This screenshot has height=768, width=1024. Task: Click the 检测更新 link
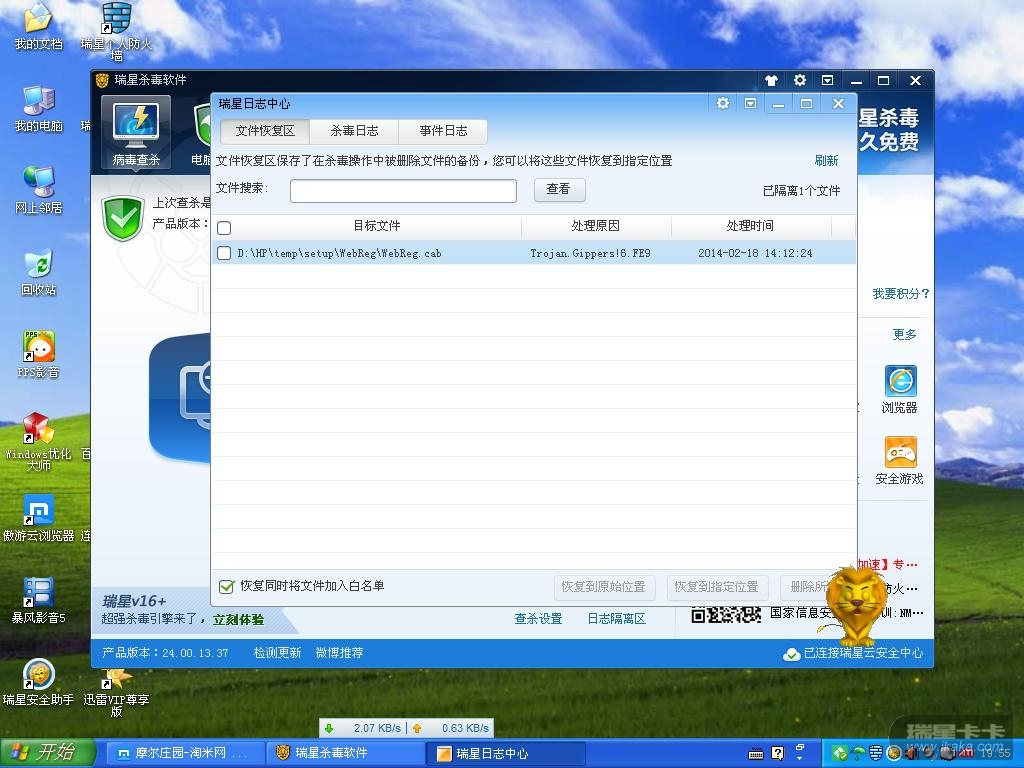point(278,652)
